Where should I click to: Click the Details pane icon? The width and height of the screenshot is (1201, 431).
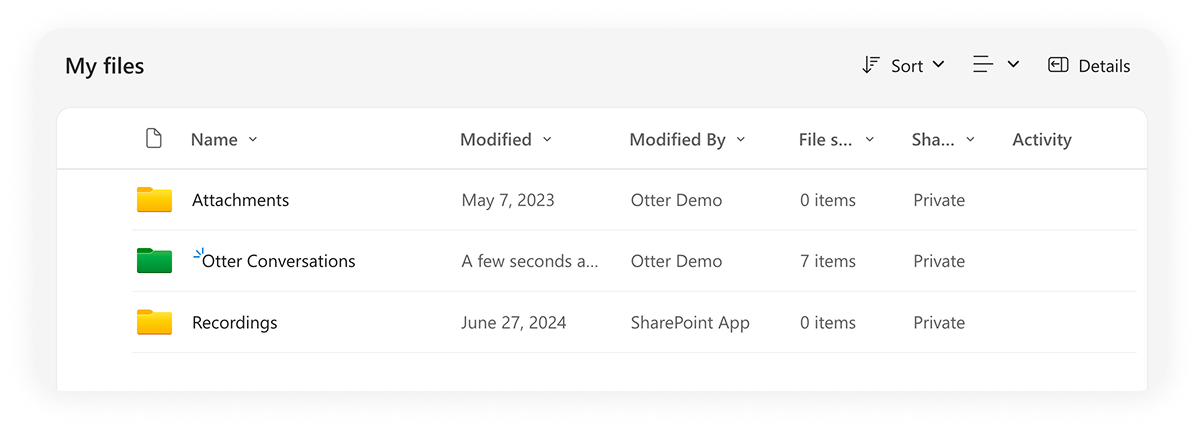1058,65
